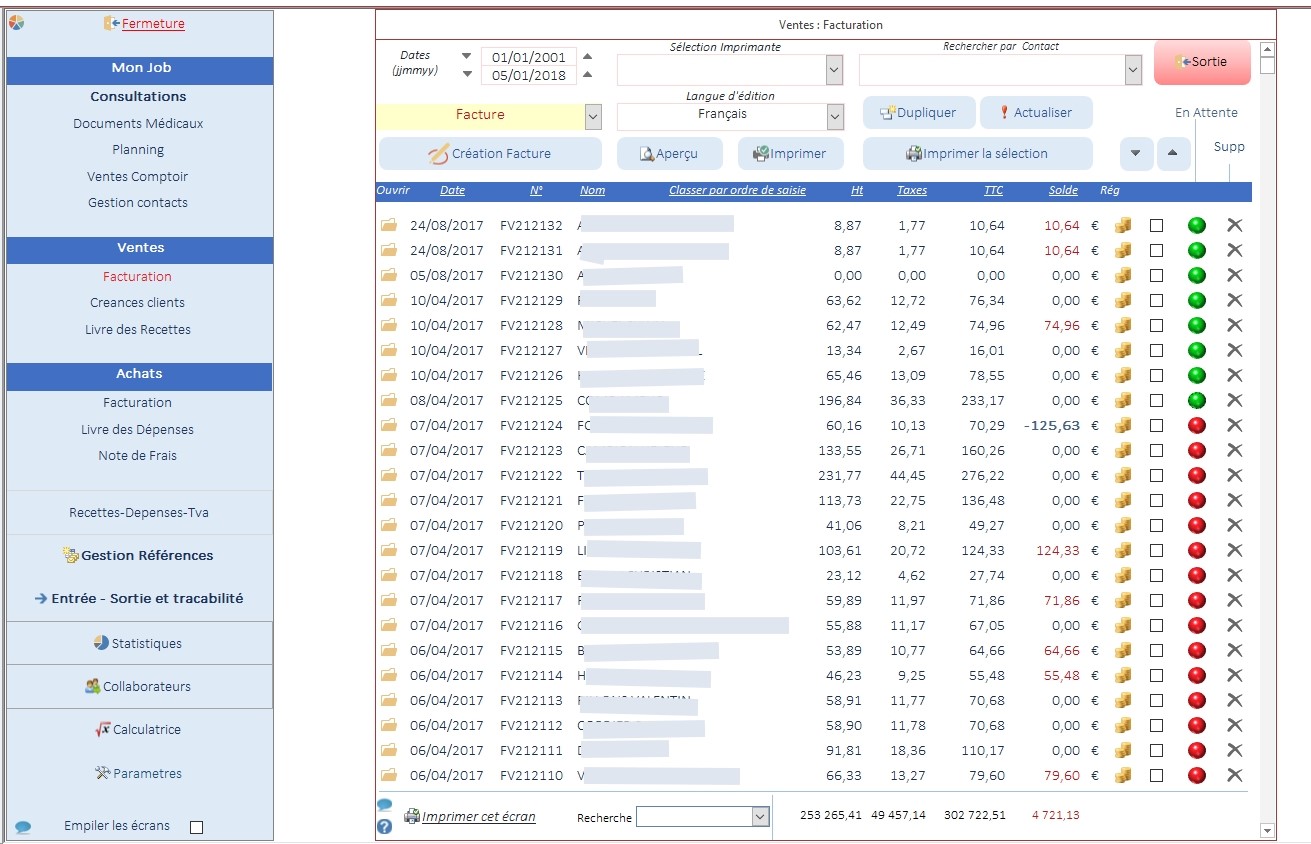Viewport: 1311px width, 844px height.
Task: Open Rechercher par Contact dropdown
Action: 1133,70
